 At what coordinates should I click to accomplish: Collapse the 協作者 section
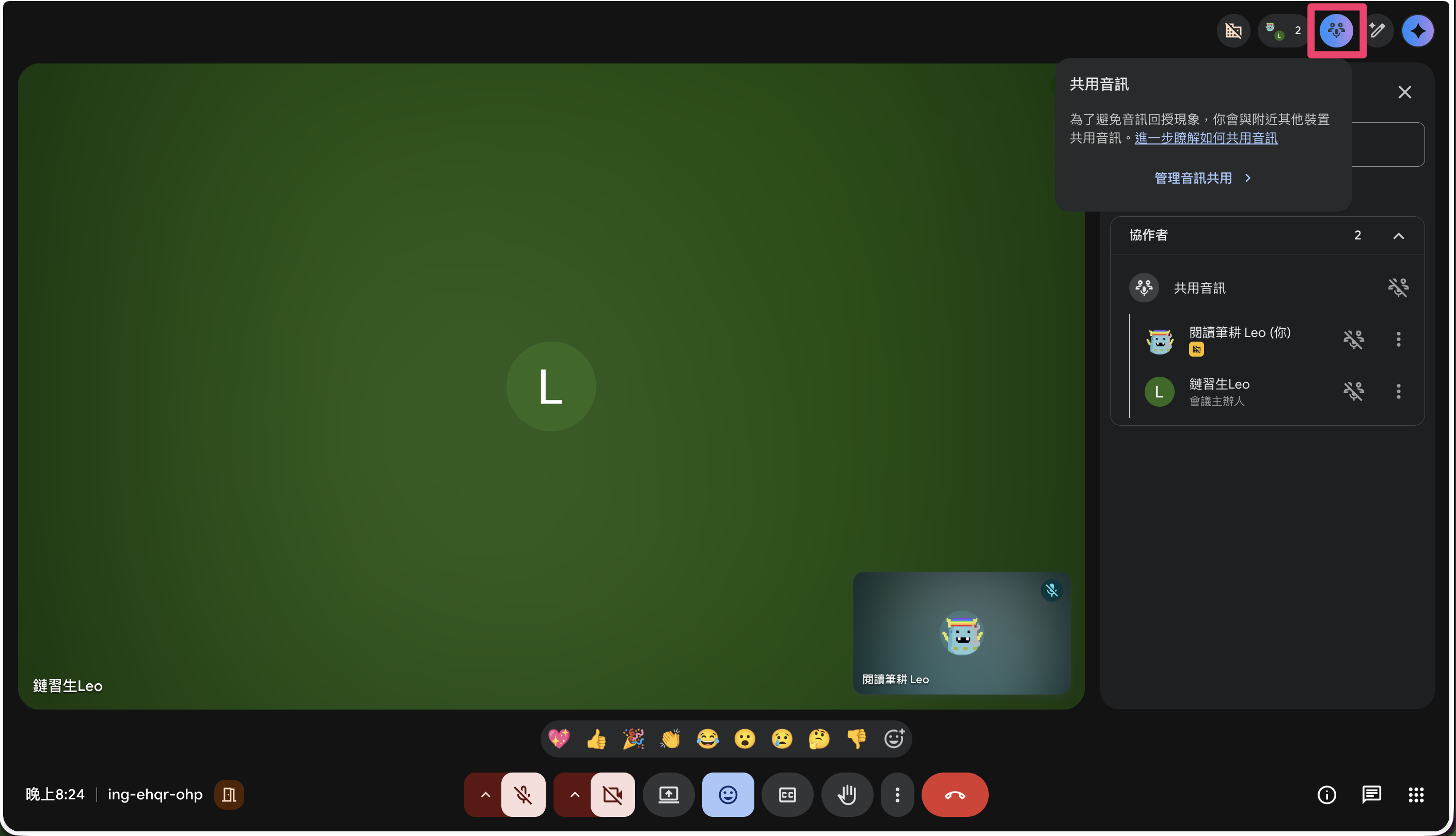click(x=1398, y=236)
